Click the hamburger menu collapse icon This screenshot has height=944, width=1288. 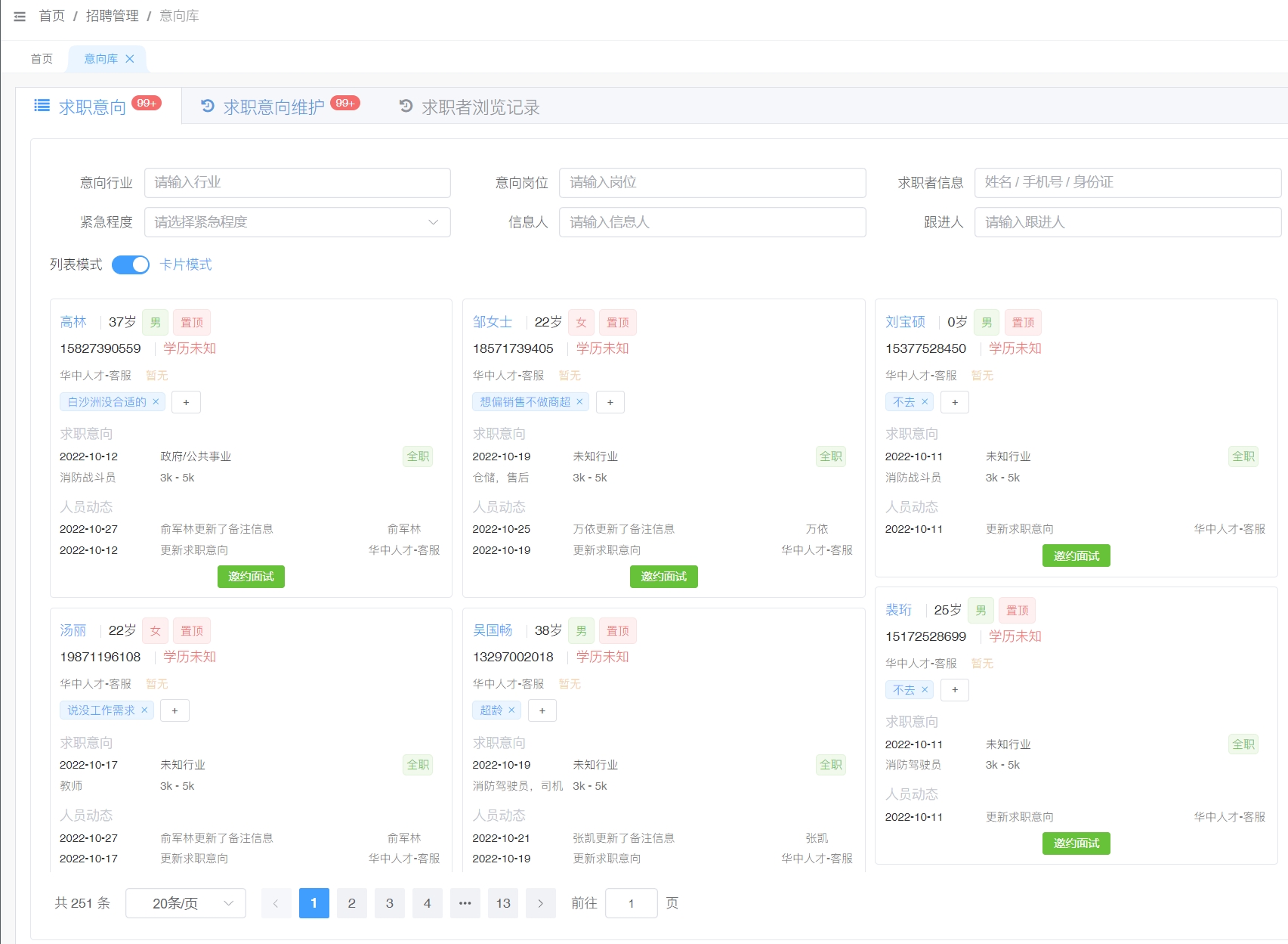click(x=20, y=16)
